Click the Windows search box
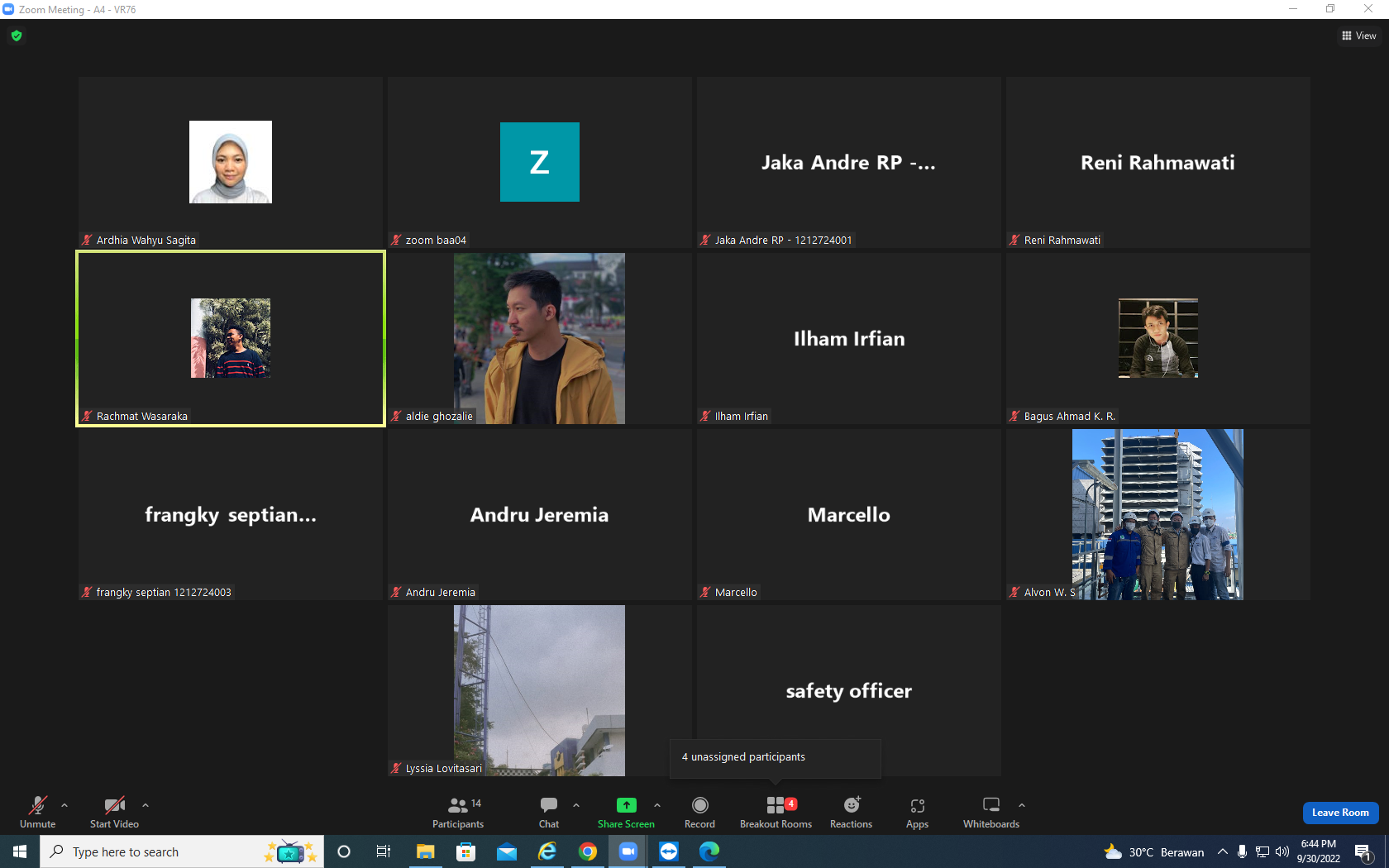 pos(181,851)
